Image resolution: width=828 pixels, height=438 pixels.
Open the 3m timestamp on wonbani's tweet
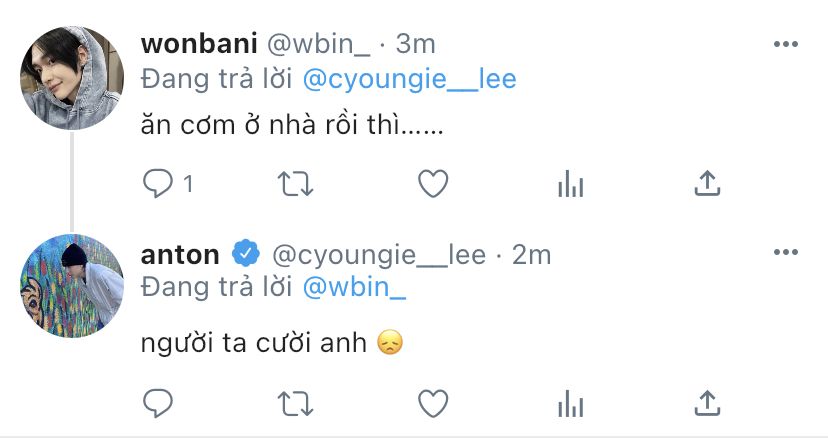click(x=415, y=44)
